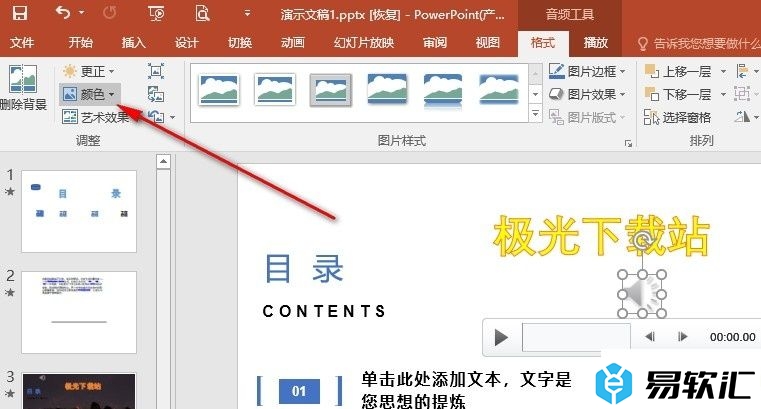Click the Save icon in quick access toolbar
Viewport: 761px width, 409px height.
point(19,14)
